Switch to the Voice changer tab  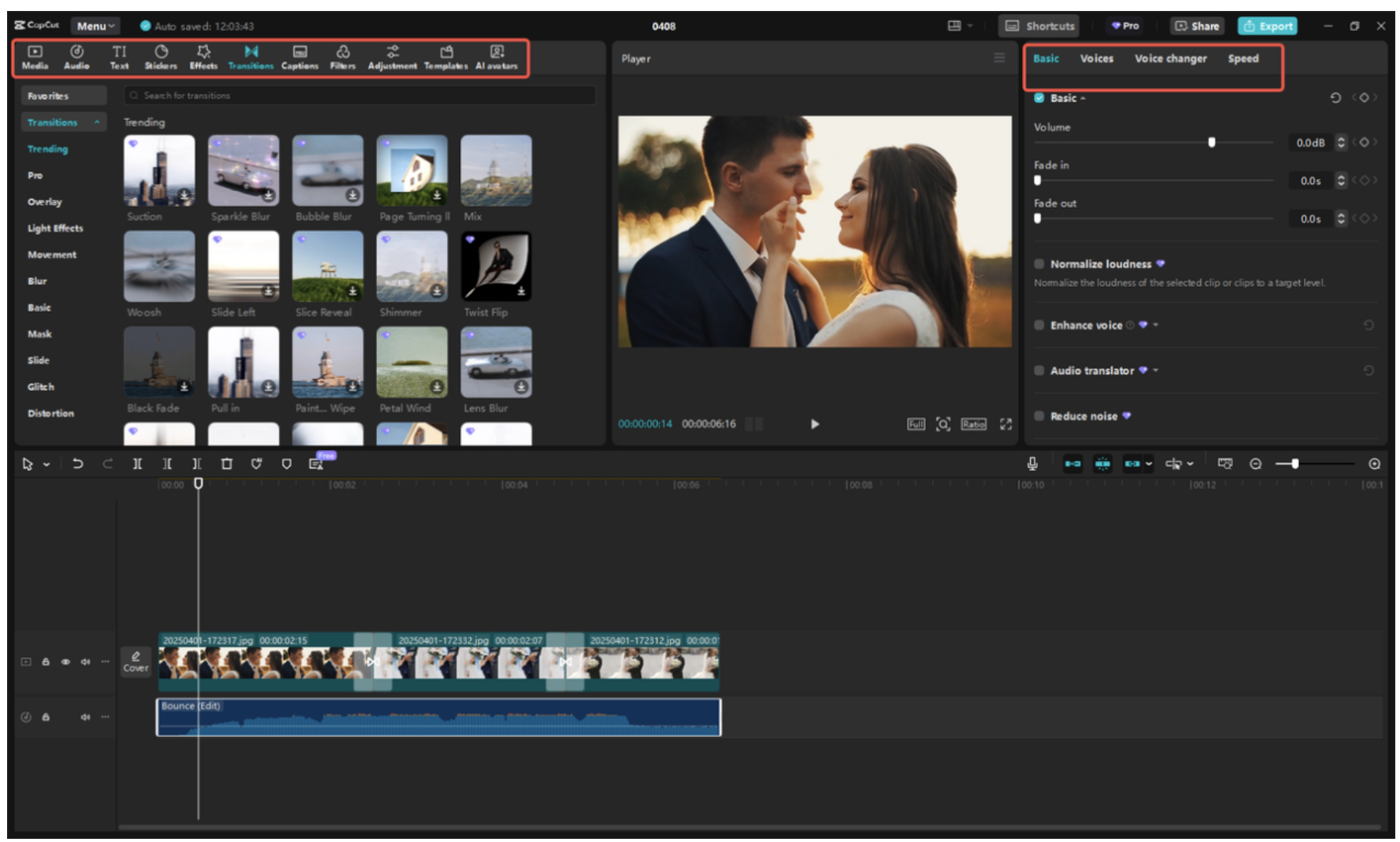click(1170, 59)
